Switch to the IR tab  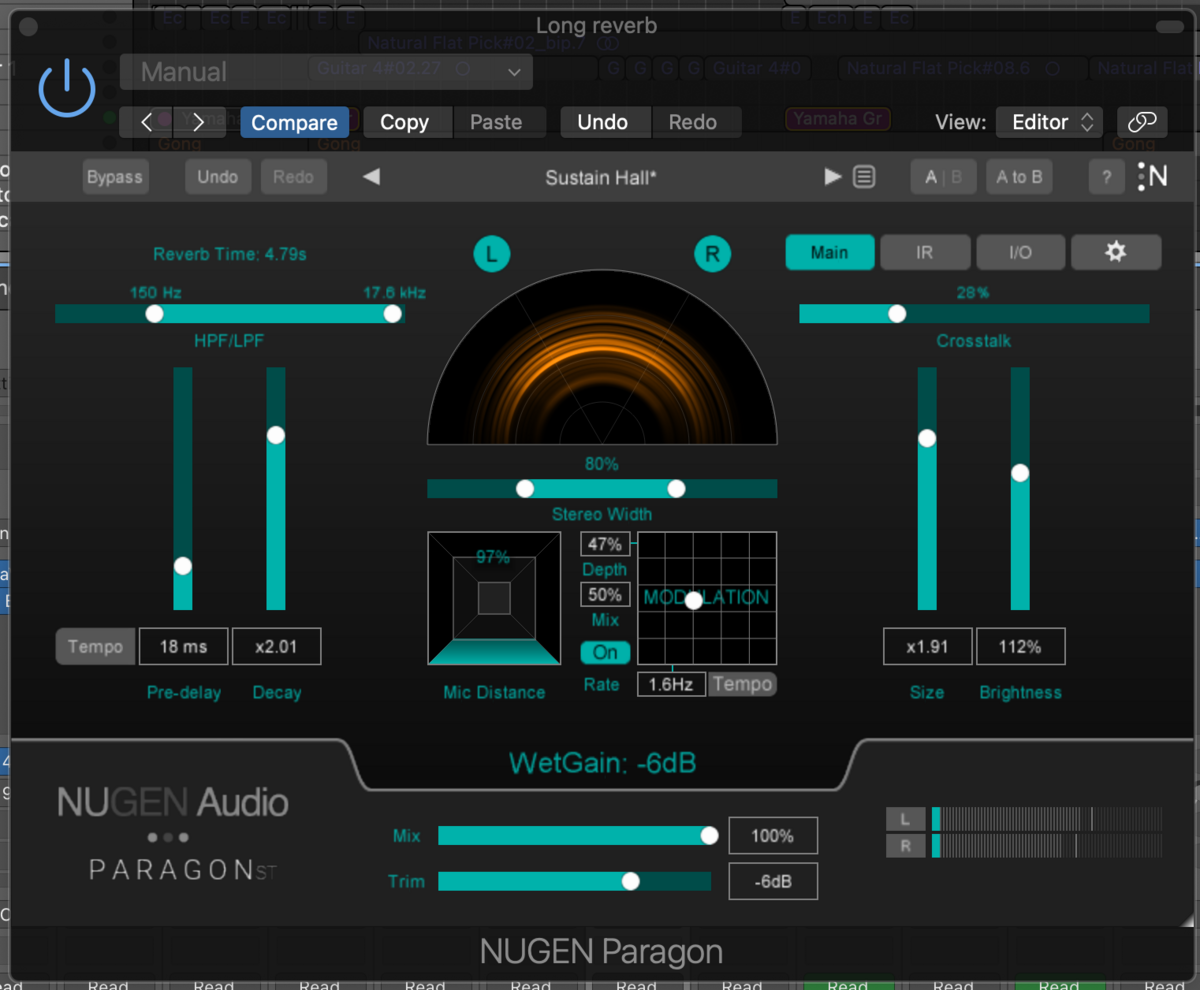tap(924, 253)
